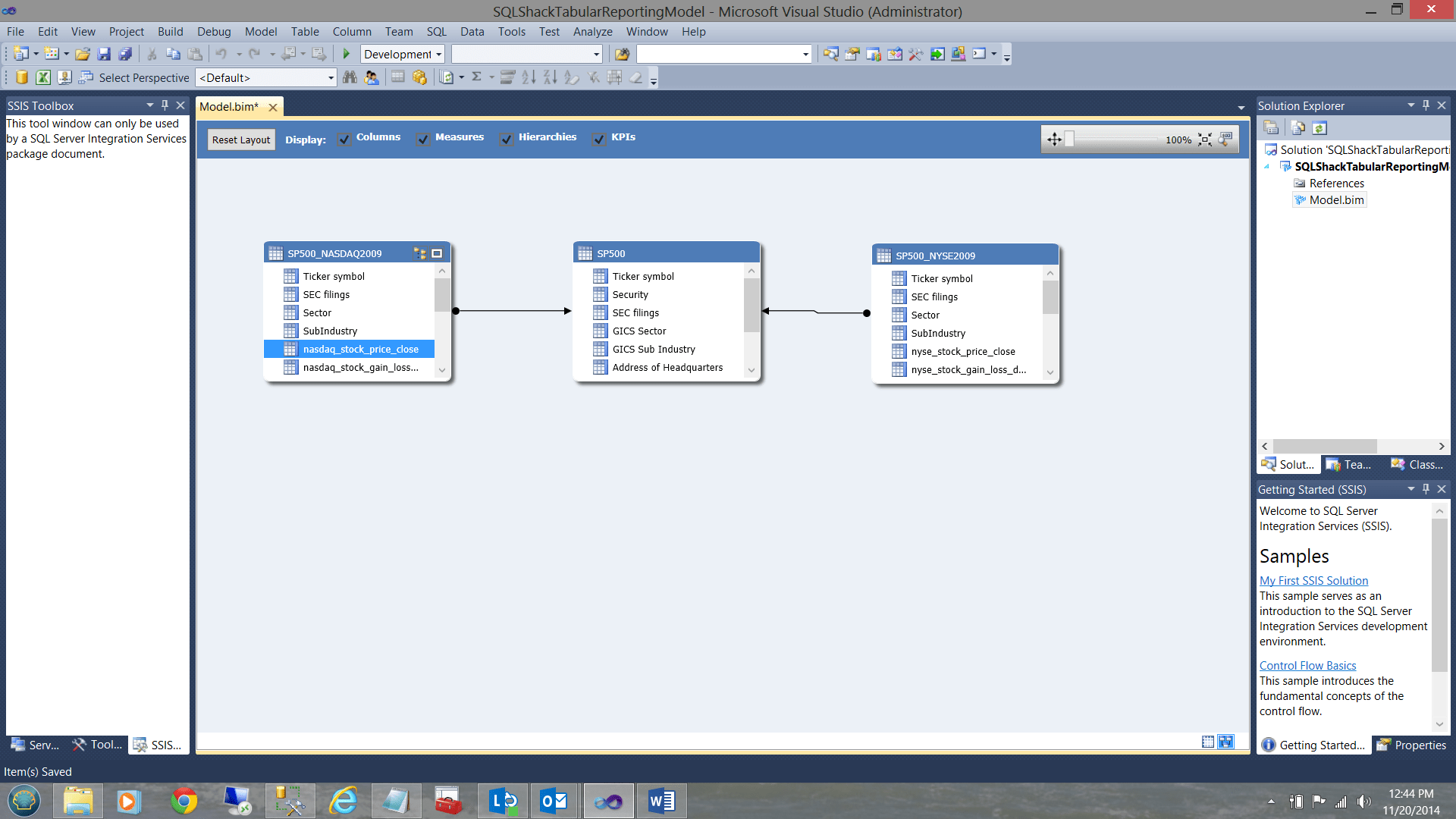
Task: Toggle the Hierarchies display checkbox
Action: click(507, 139)
